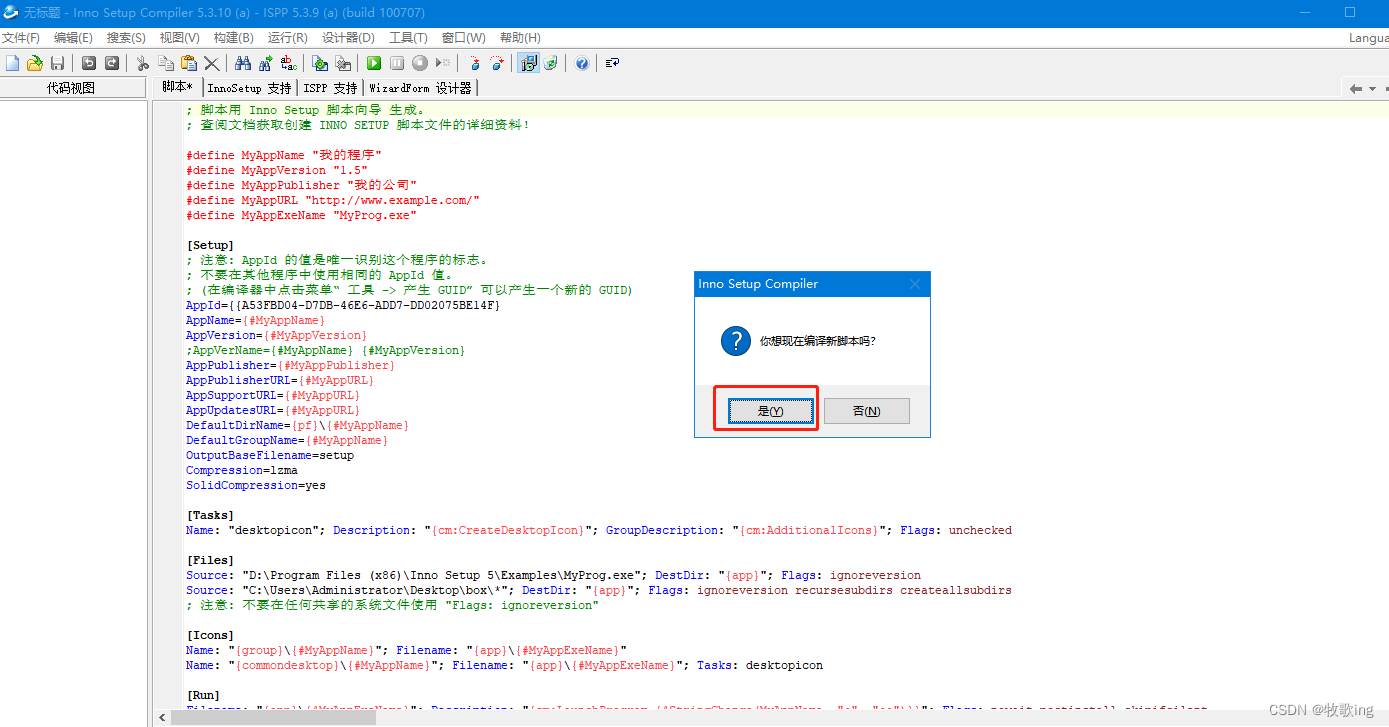Click the icon left of Help
The image size is (1389, 727).
[x=550, y=63]
